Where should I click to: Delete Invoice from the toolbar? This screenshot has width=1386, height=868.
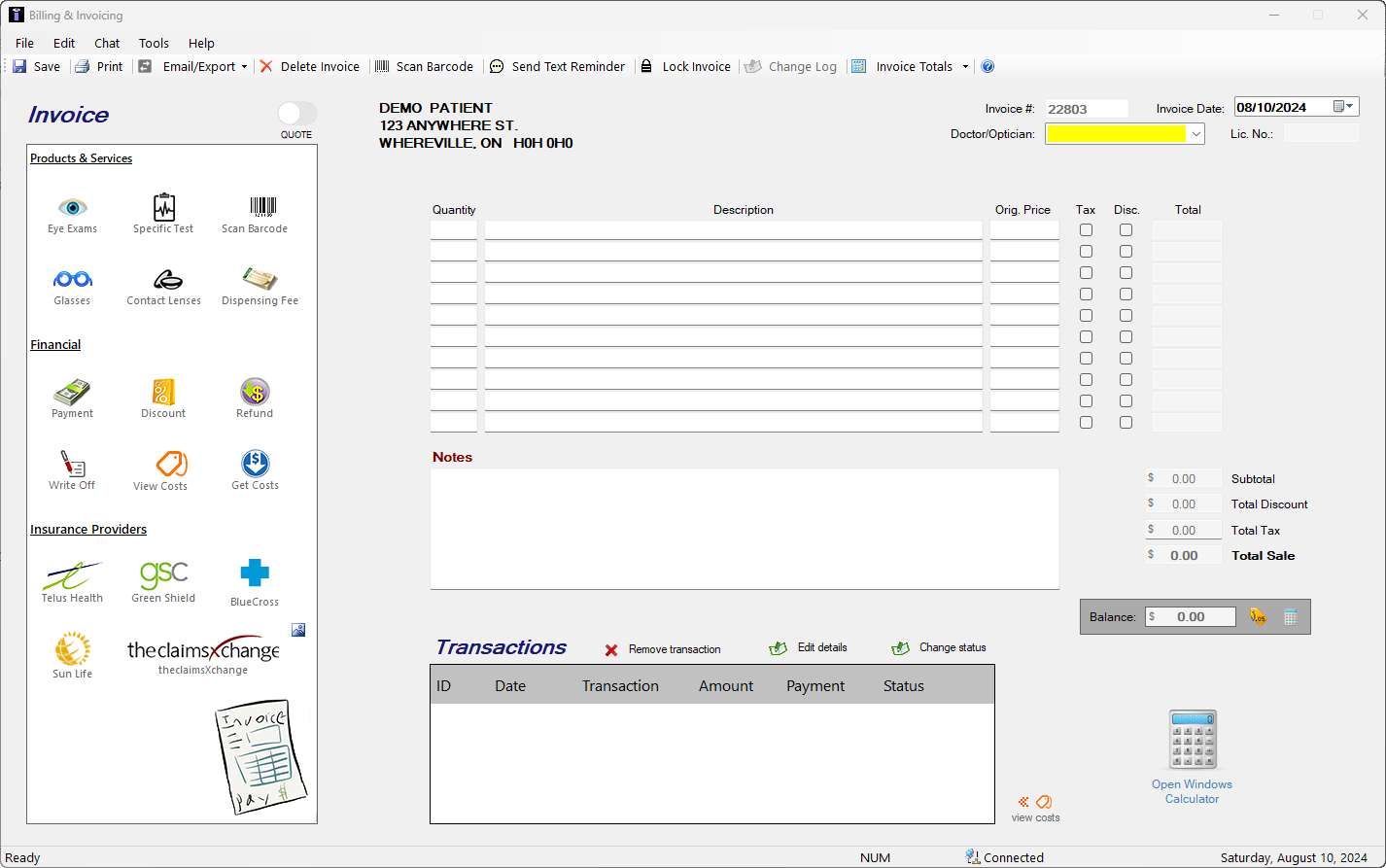tap(309, 66)
